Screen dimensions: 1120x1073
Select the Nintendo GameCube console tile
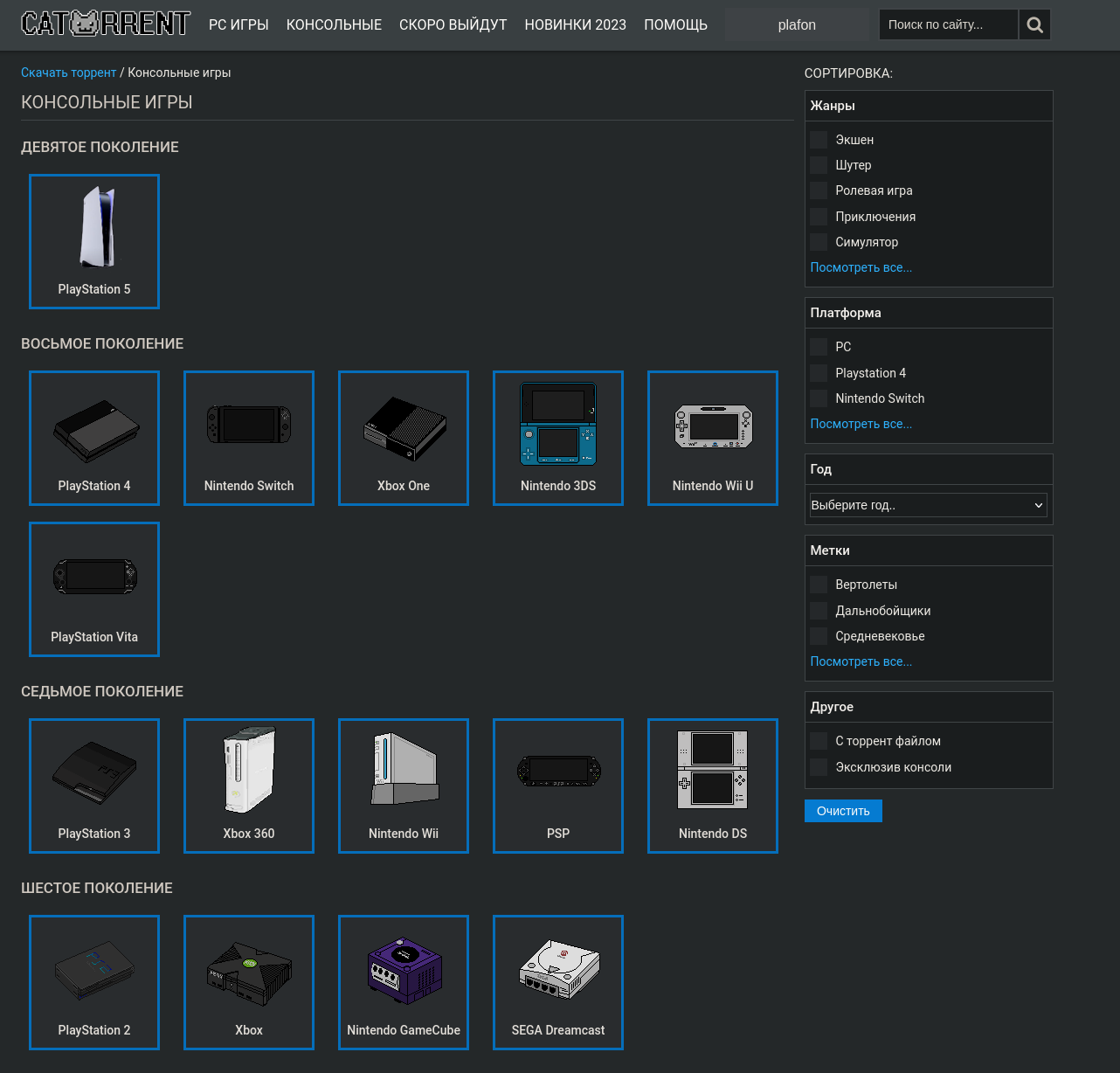click(x=404, y=982)
